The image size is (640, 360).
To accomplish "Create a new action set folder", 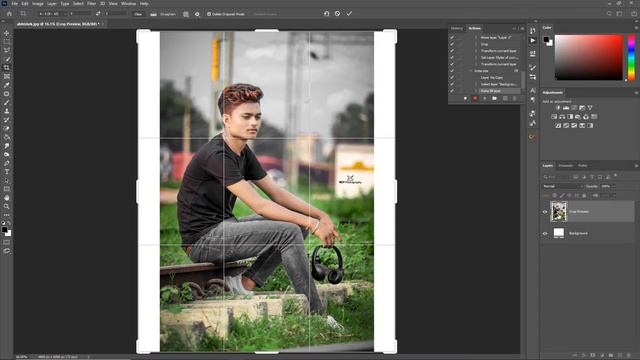I will pos(494,98).
